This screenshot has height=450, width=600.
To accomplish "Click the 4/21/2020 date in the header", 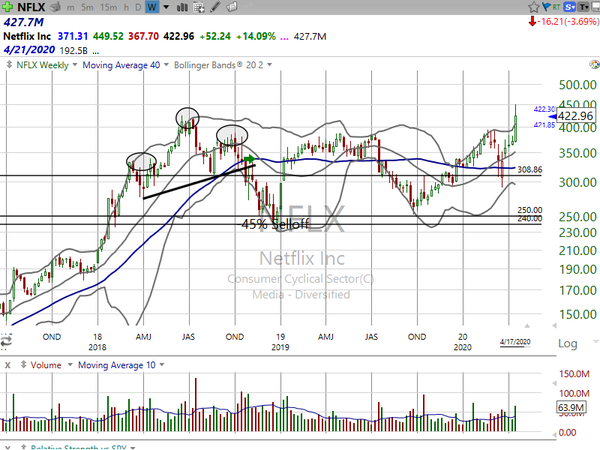I will coord(29,50).
